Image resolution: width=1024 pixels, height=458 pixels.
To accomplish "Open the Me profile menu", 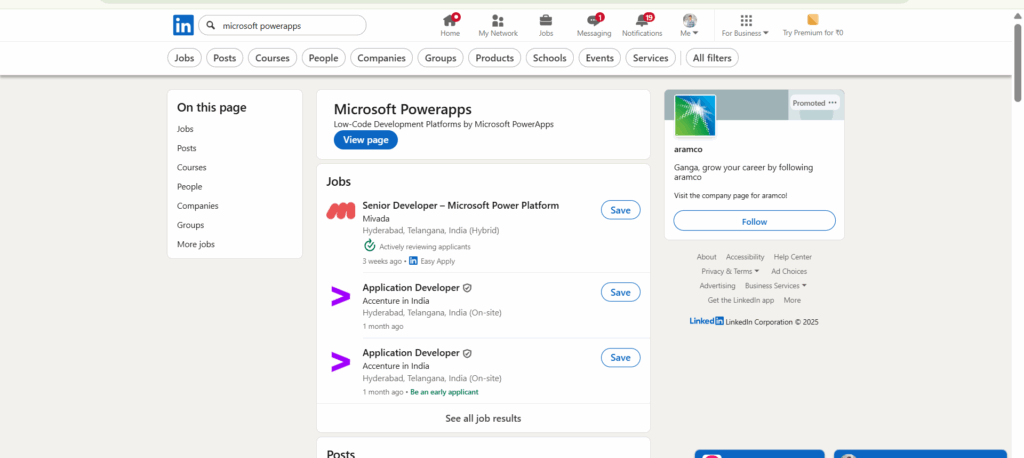I will coord(690,25).
